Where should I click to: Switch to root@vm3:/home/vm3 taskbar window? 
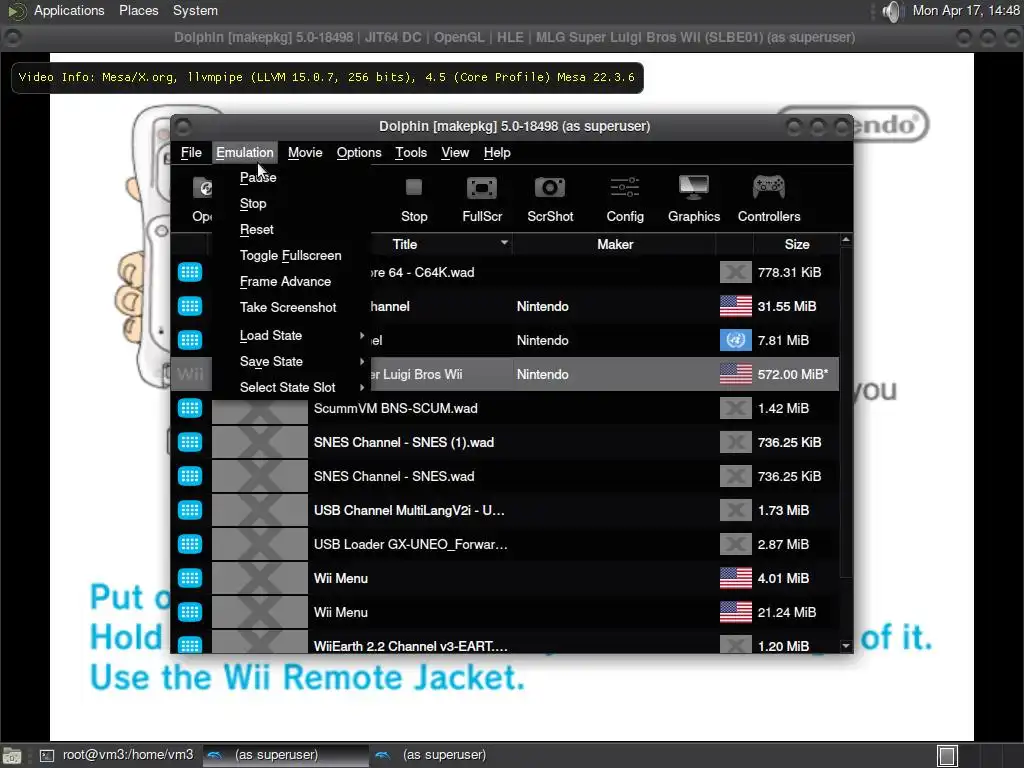point(118,755)
